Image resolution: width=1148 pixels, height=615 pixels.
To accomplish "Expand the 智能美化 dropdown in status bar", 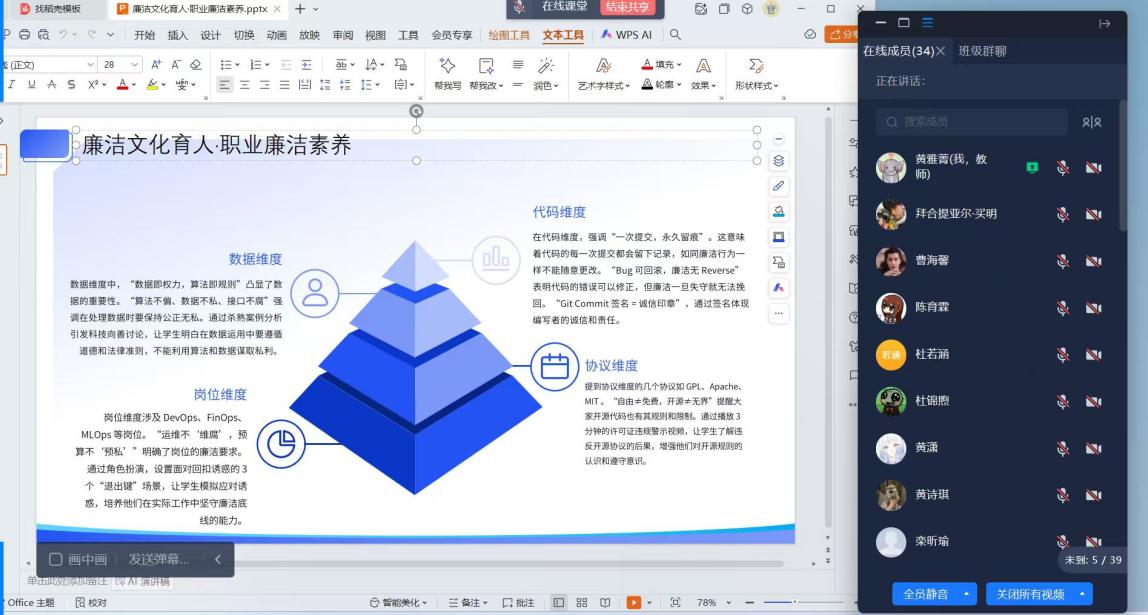I will pyautogui.click(x=399, y=603).
